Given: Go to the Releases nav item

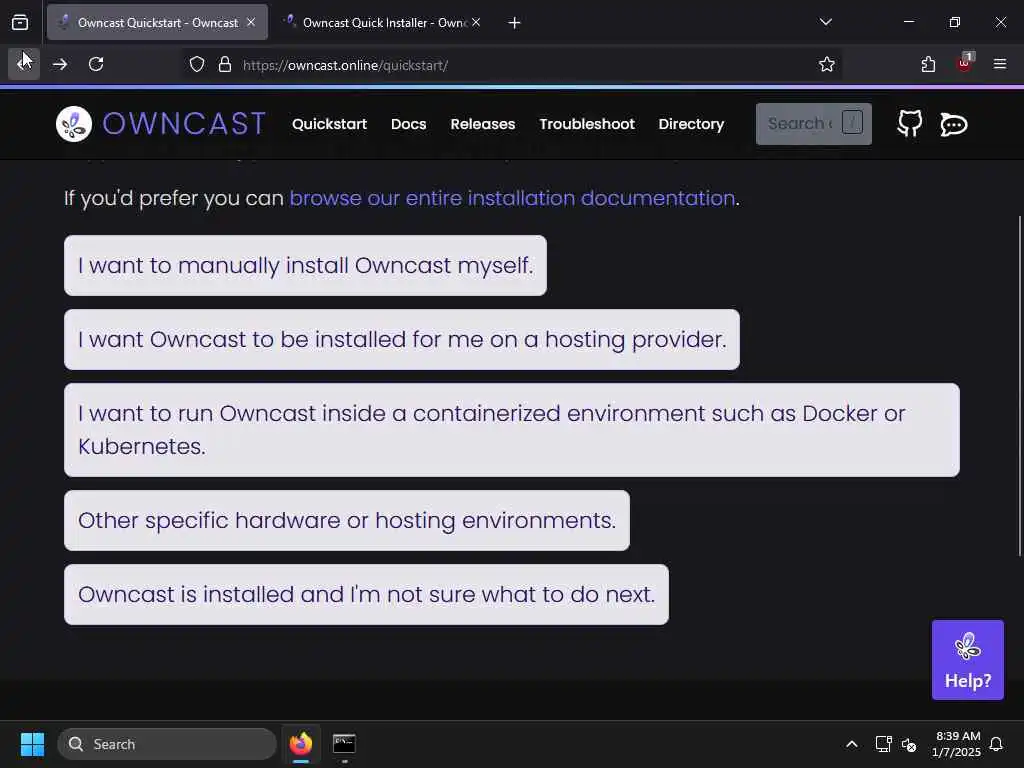Looking at the screenshot, I should click(x=483, y=124).
